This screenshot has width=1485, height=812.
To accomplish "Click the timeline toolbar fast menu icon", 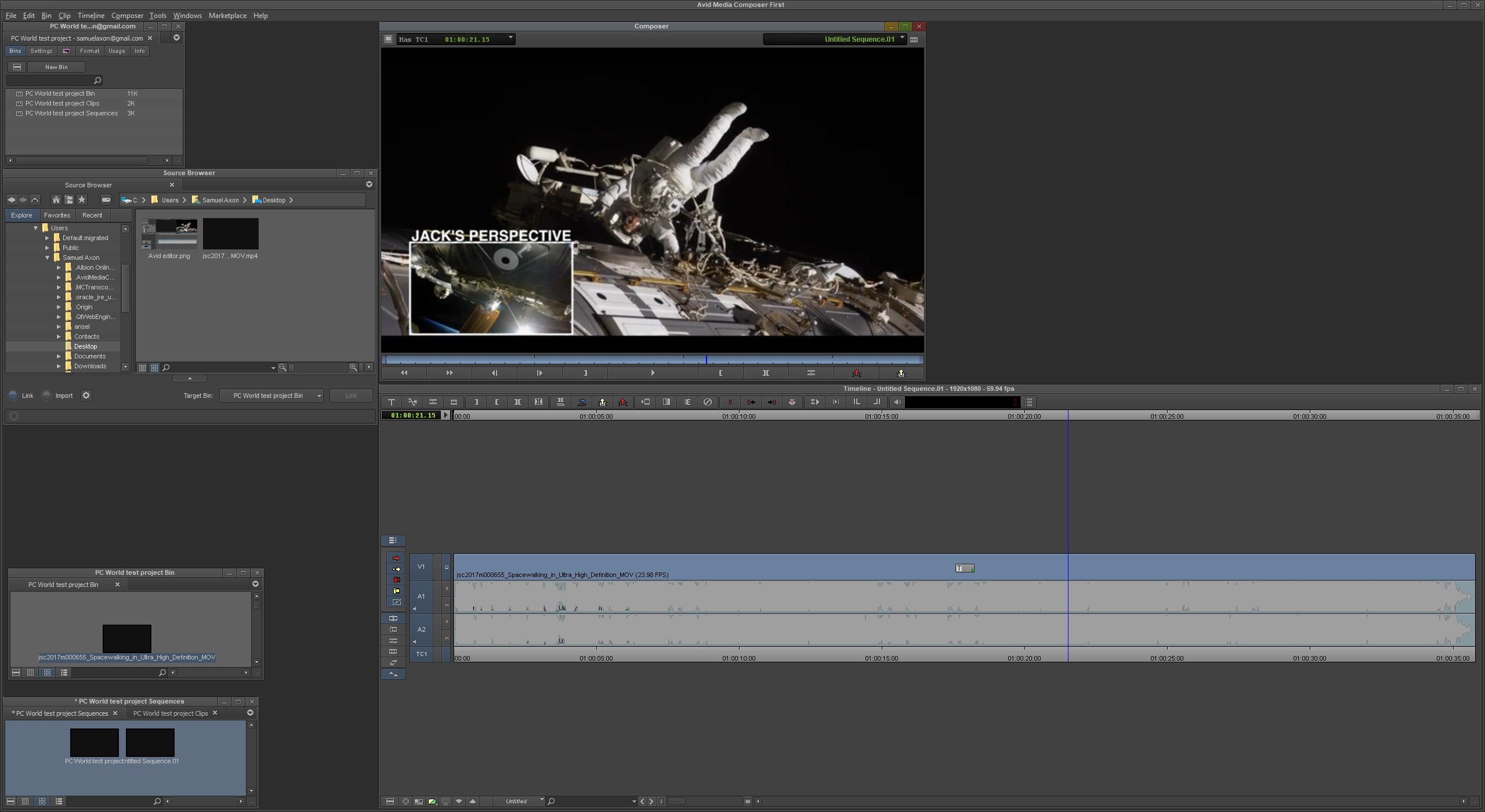I will [1028, 402].
